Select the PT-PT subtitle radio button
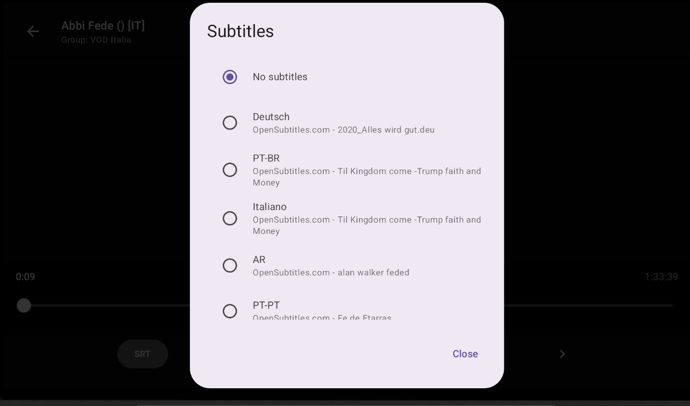This screenshot has width=690, height=406. [x=230, y=311]
